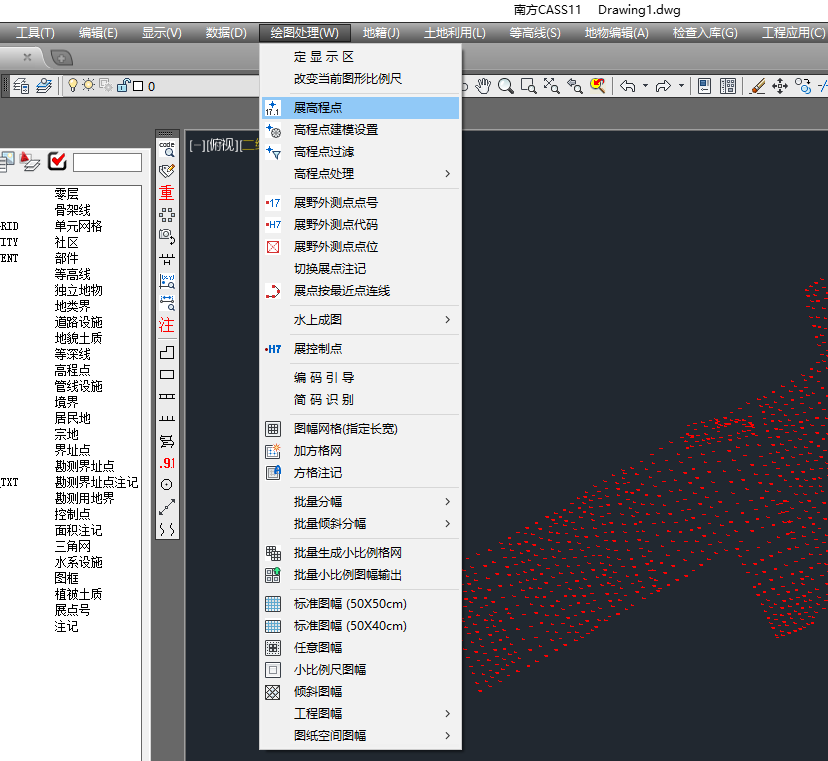This screenshot has height=761, width=828.
Task: Click the red 重 regenerate icon
Action: tap(167, 192)
